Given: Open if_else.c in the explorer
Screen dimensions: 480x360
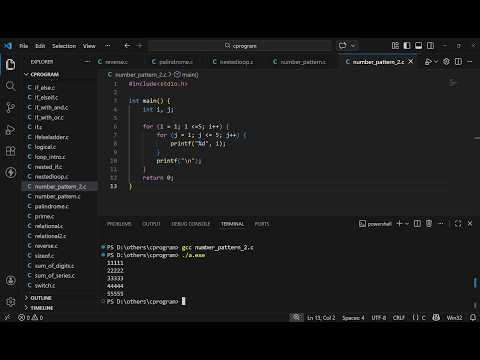Looking at the screenshot, I should (x=60, y=88).
